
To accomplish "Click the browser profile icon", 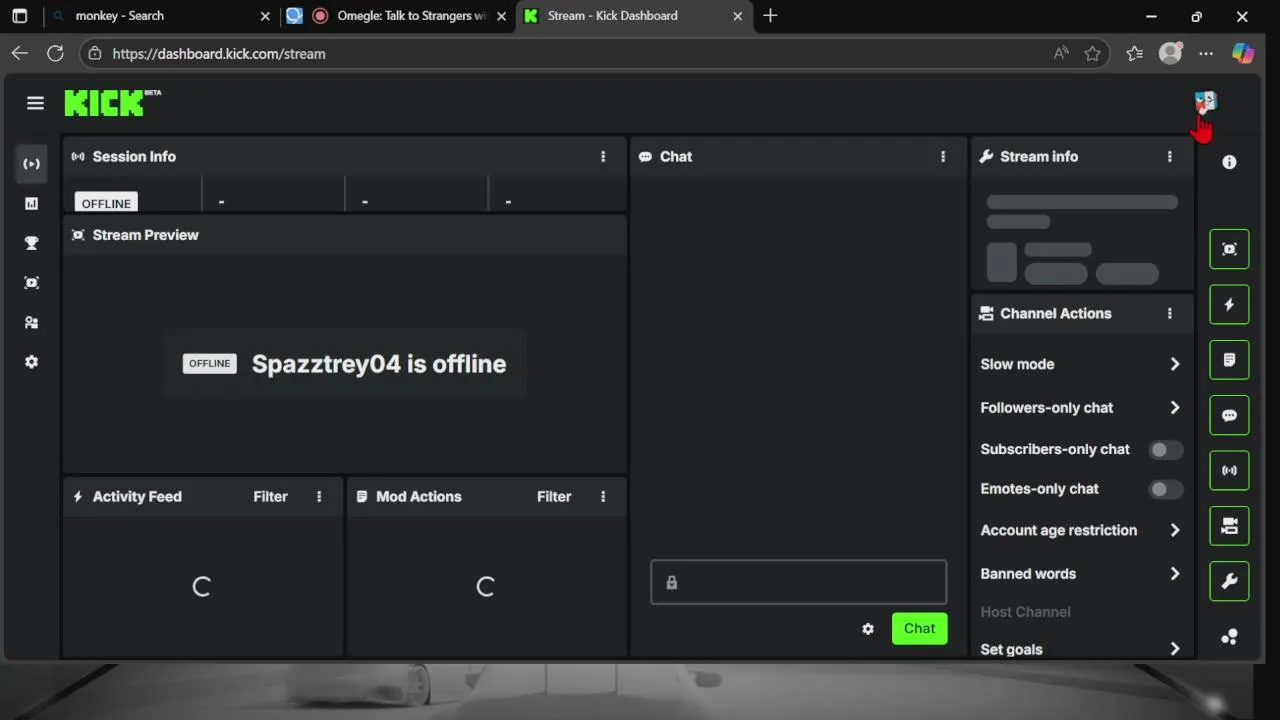I will [1170, 54].
